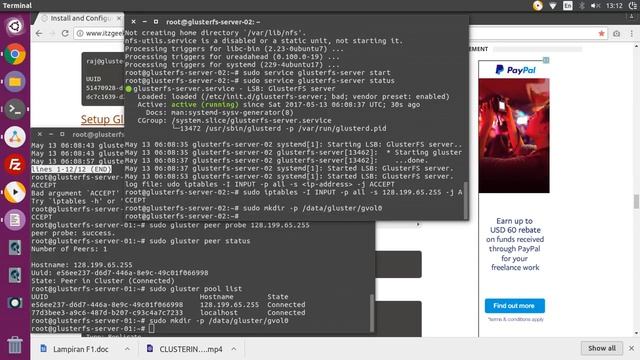Click scrollbar of glusterfs-server-01 terminal

[372, 313]
